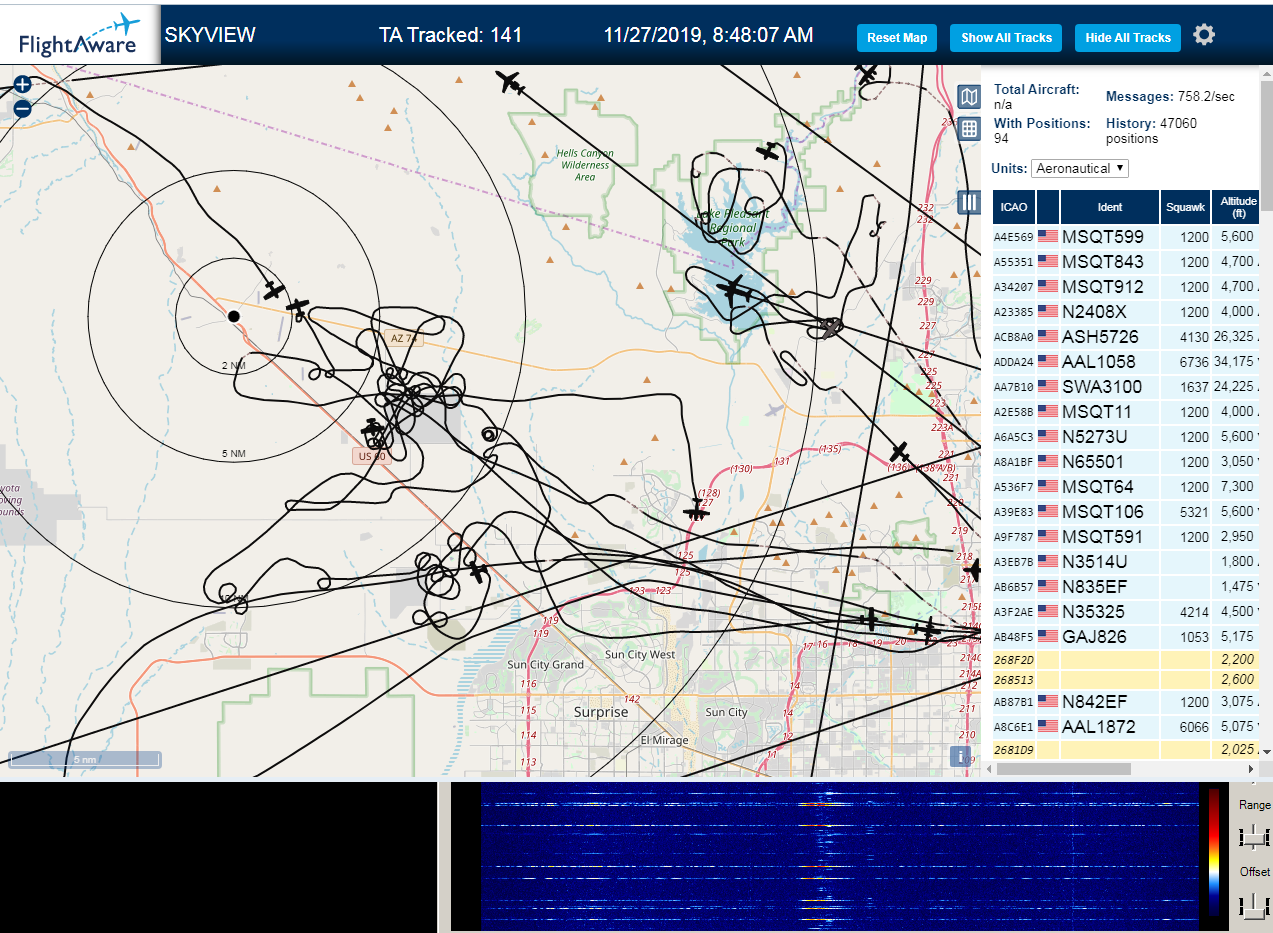Select aircraft row MSQT599

(1126, 237)
